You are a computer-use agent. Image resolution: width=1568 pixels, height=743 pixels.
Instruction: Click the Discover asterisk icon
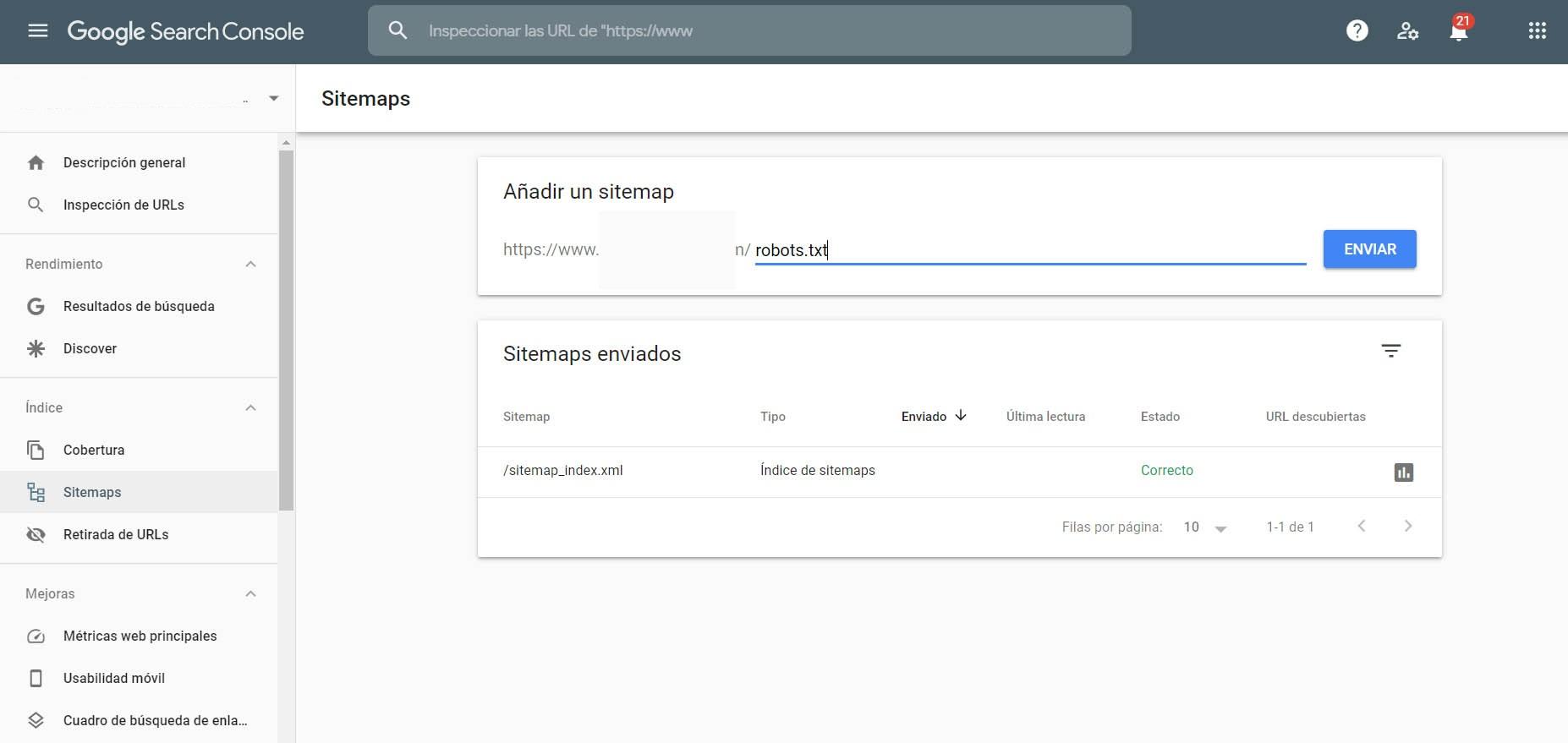point(36,348)
